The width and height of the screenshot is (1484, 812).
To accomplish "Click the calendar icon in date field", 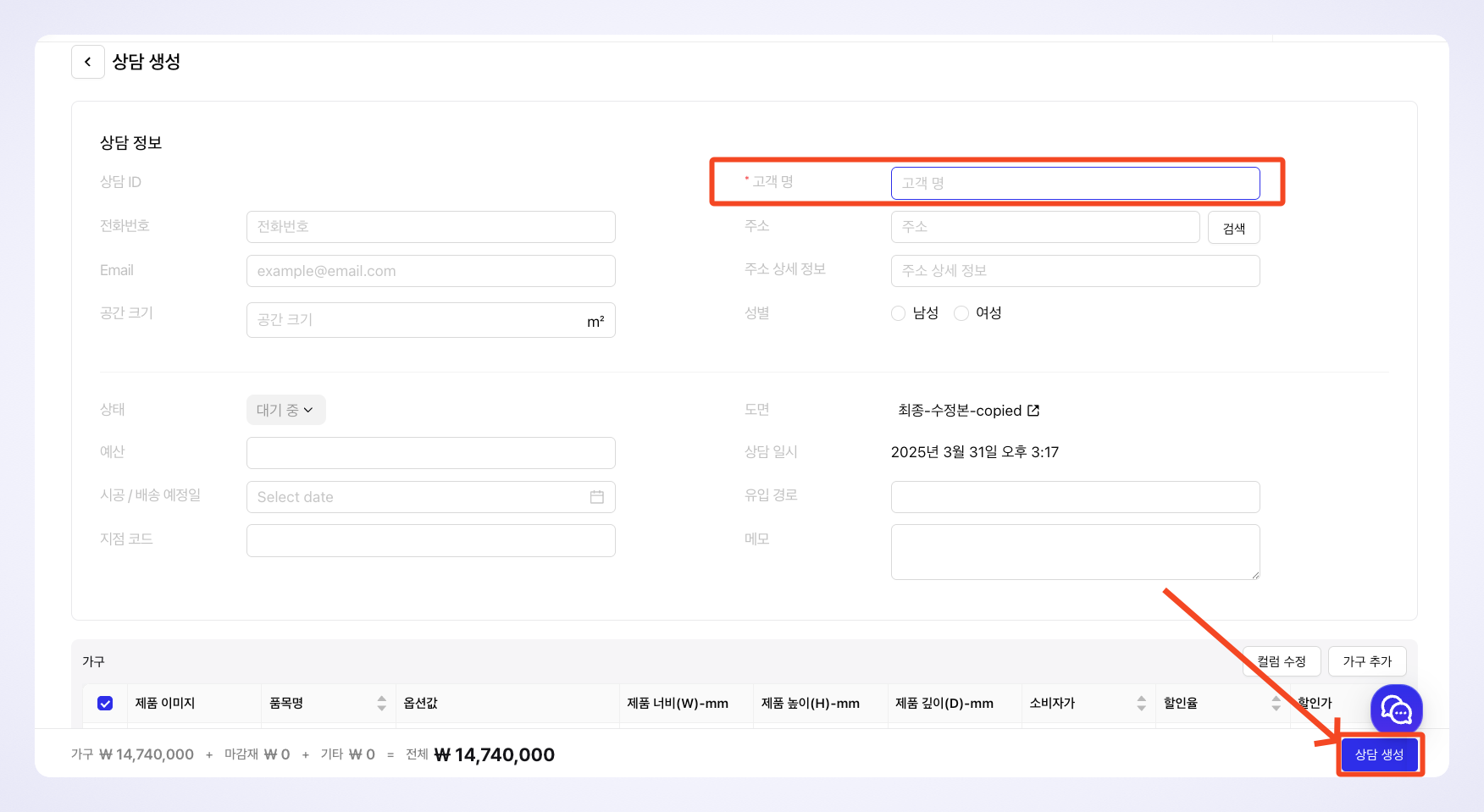I will 597,497.
